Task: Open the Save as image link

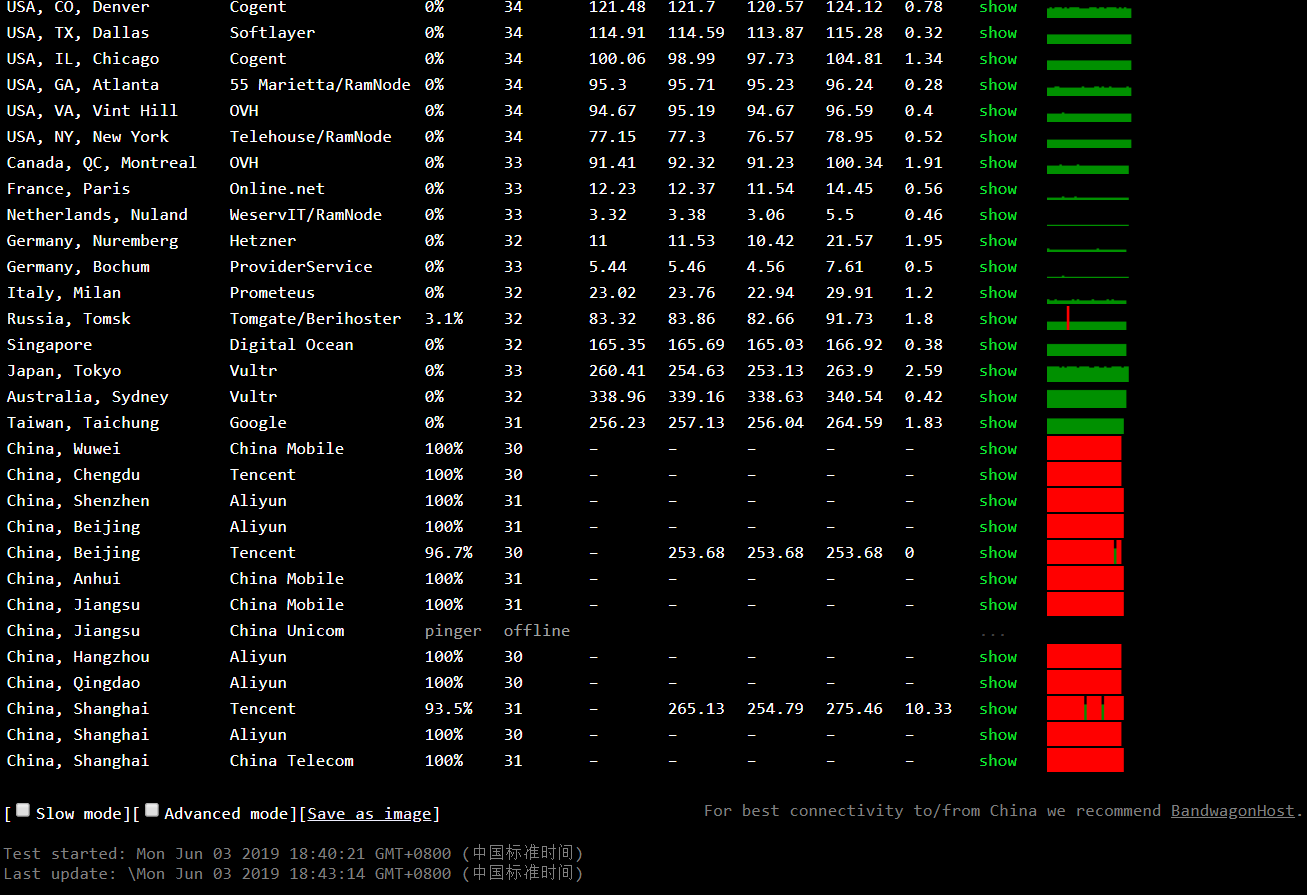Action: 369,814
